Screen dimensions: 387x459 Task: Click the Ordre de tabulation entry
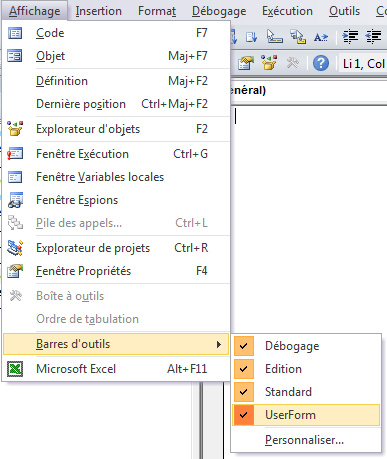(116, 319)
